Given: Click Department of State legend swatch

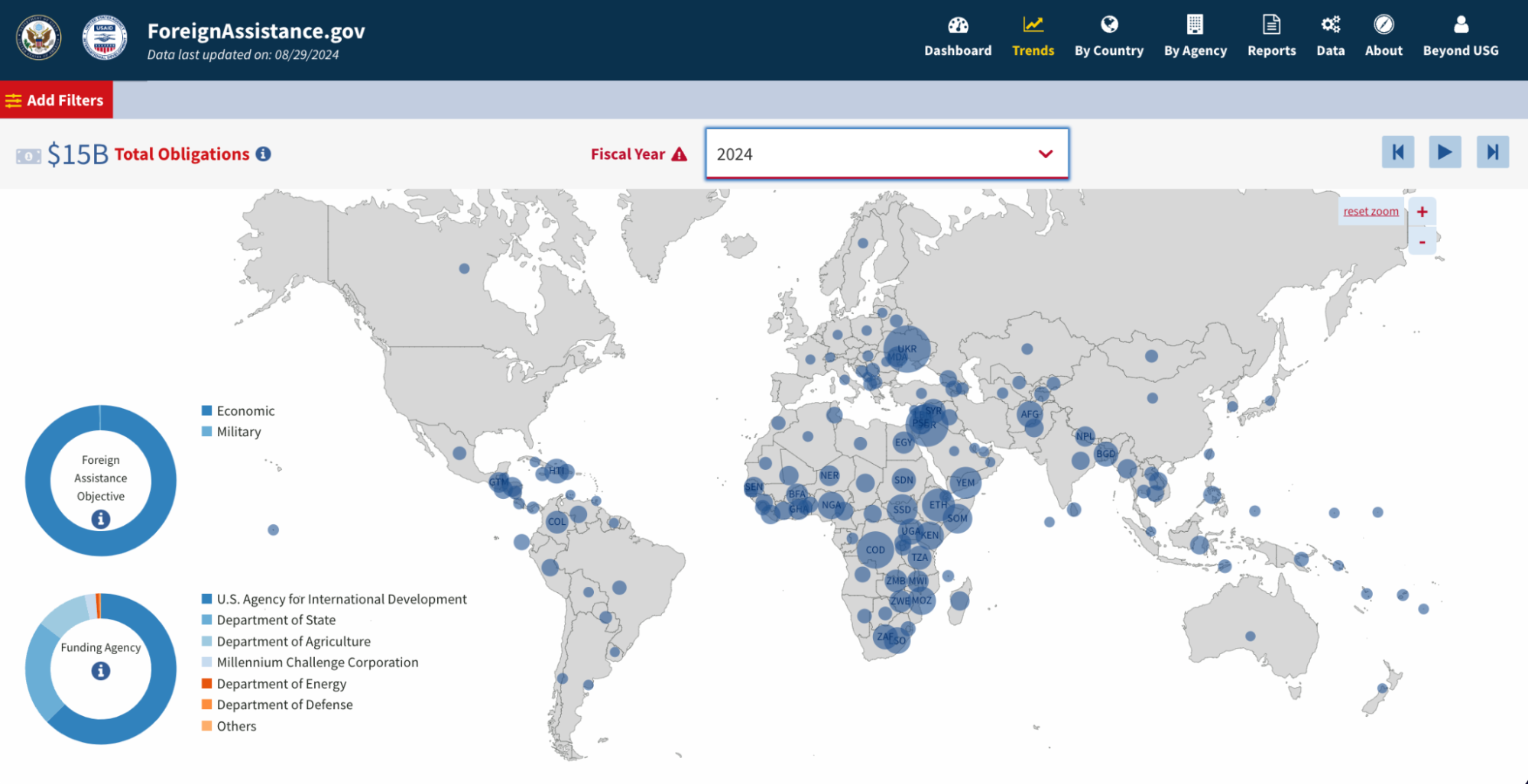Looking at the screenshot, I should click(x=206, y=620).
